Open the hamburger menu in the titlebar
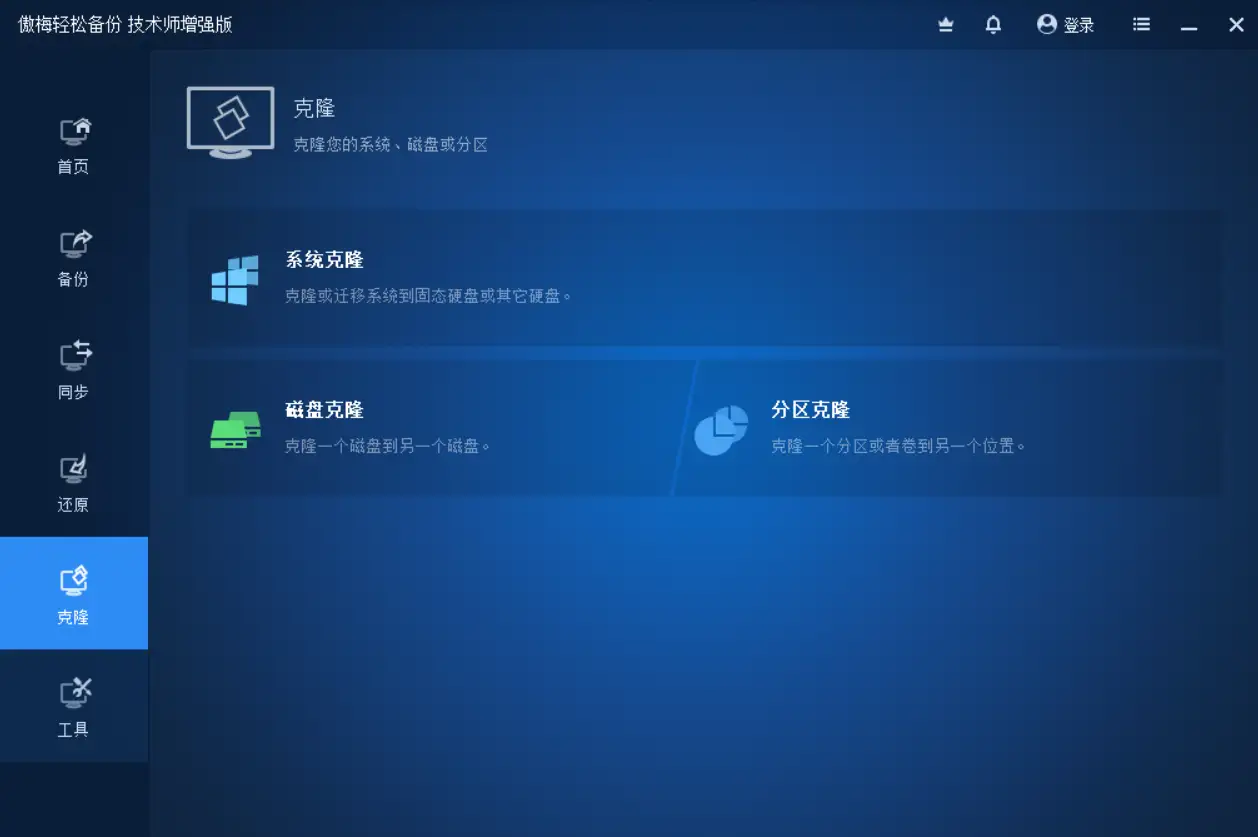This screenshot has height=837, width=1258. click(1141, 24)
